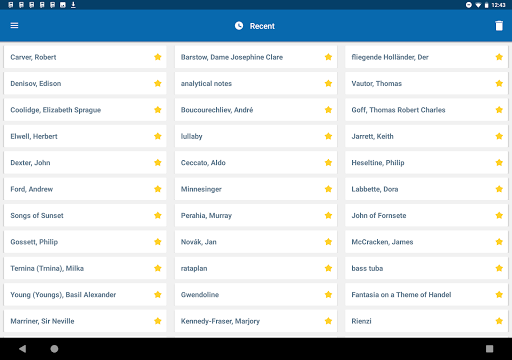Image resolution: width=512 pixels, height=360 pixels.
Task: Click star icon for John of Fornsete
Action: point(499,215)
